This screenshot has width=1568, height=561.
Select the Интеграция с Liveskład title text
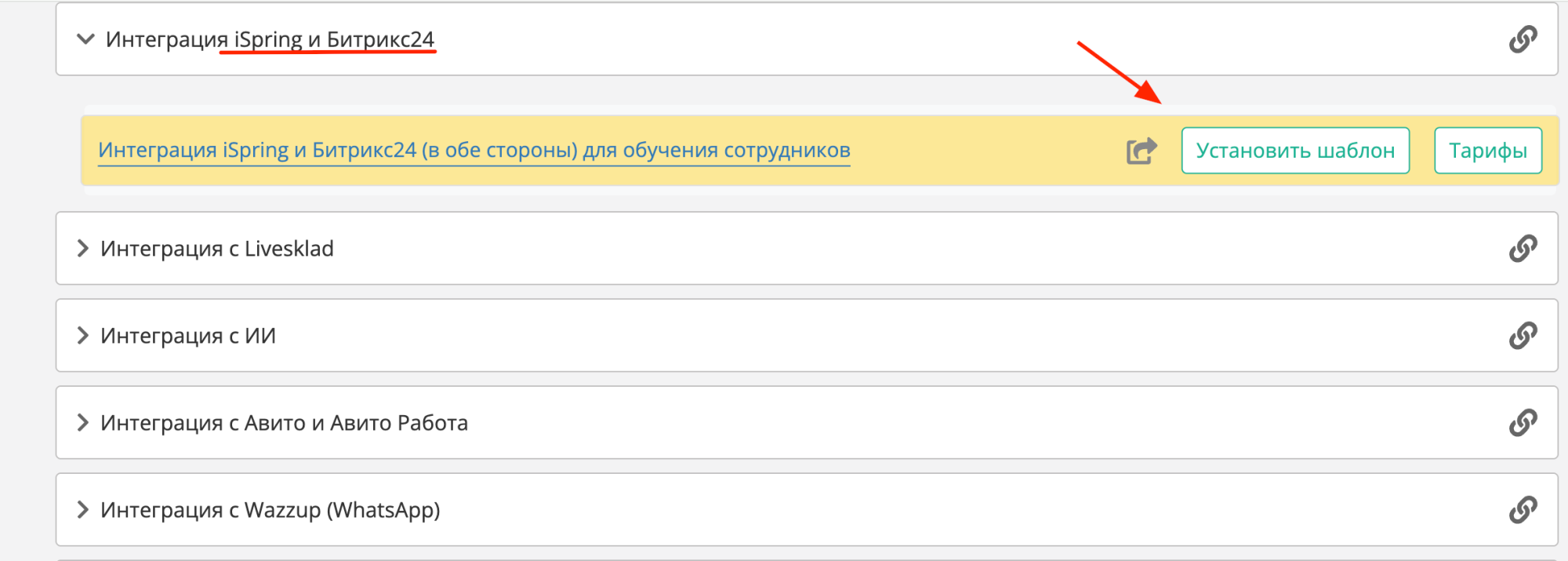click(217, 249)
